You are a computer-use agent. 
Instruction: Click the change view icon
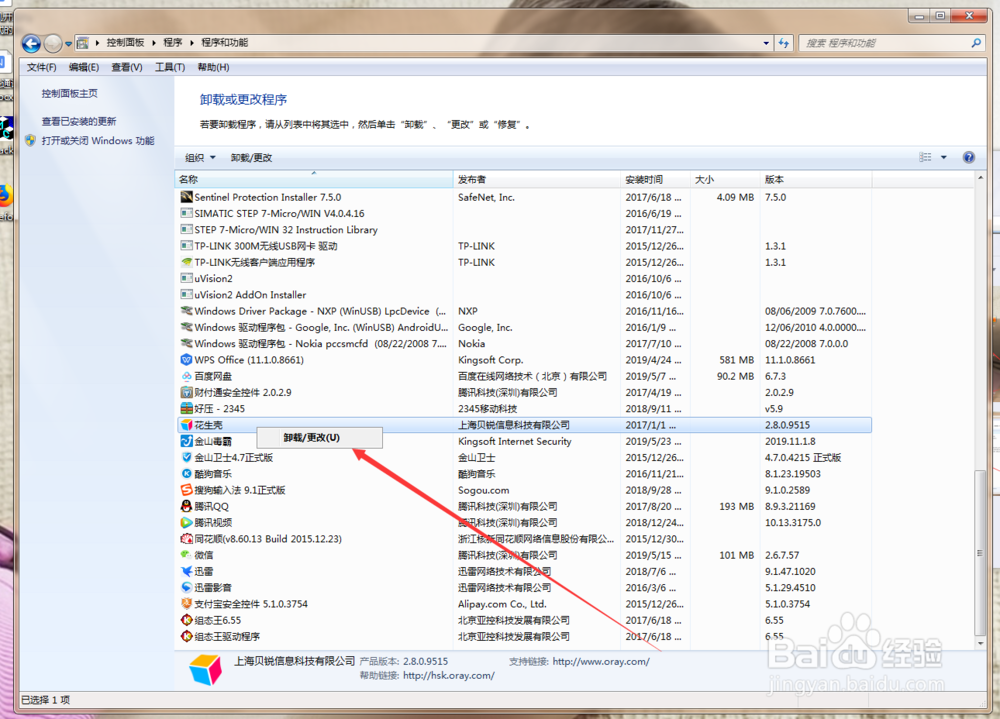click(925, 158)
